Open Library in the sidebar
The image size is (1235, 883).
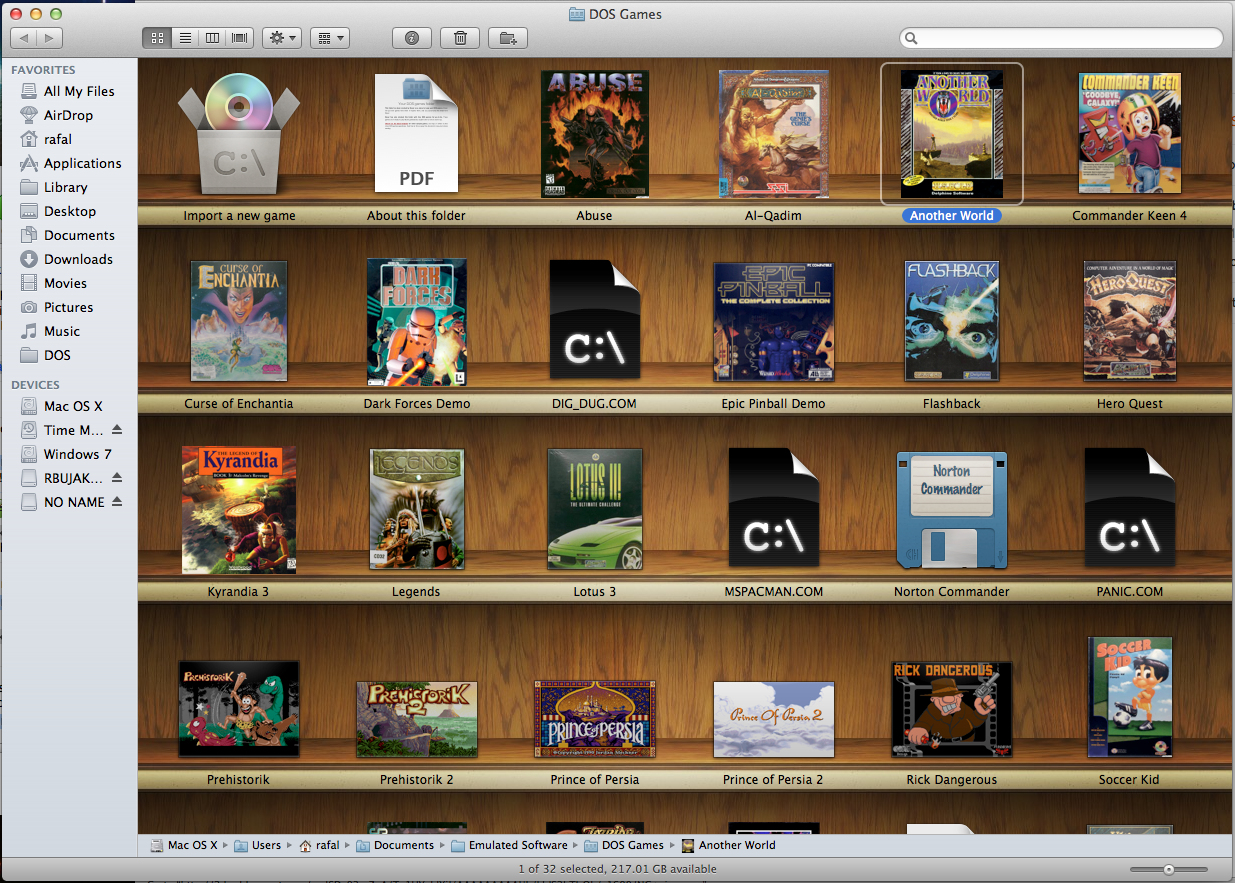coord(68,187)
